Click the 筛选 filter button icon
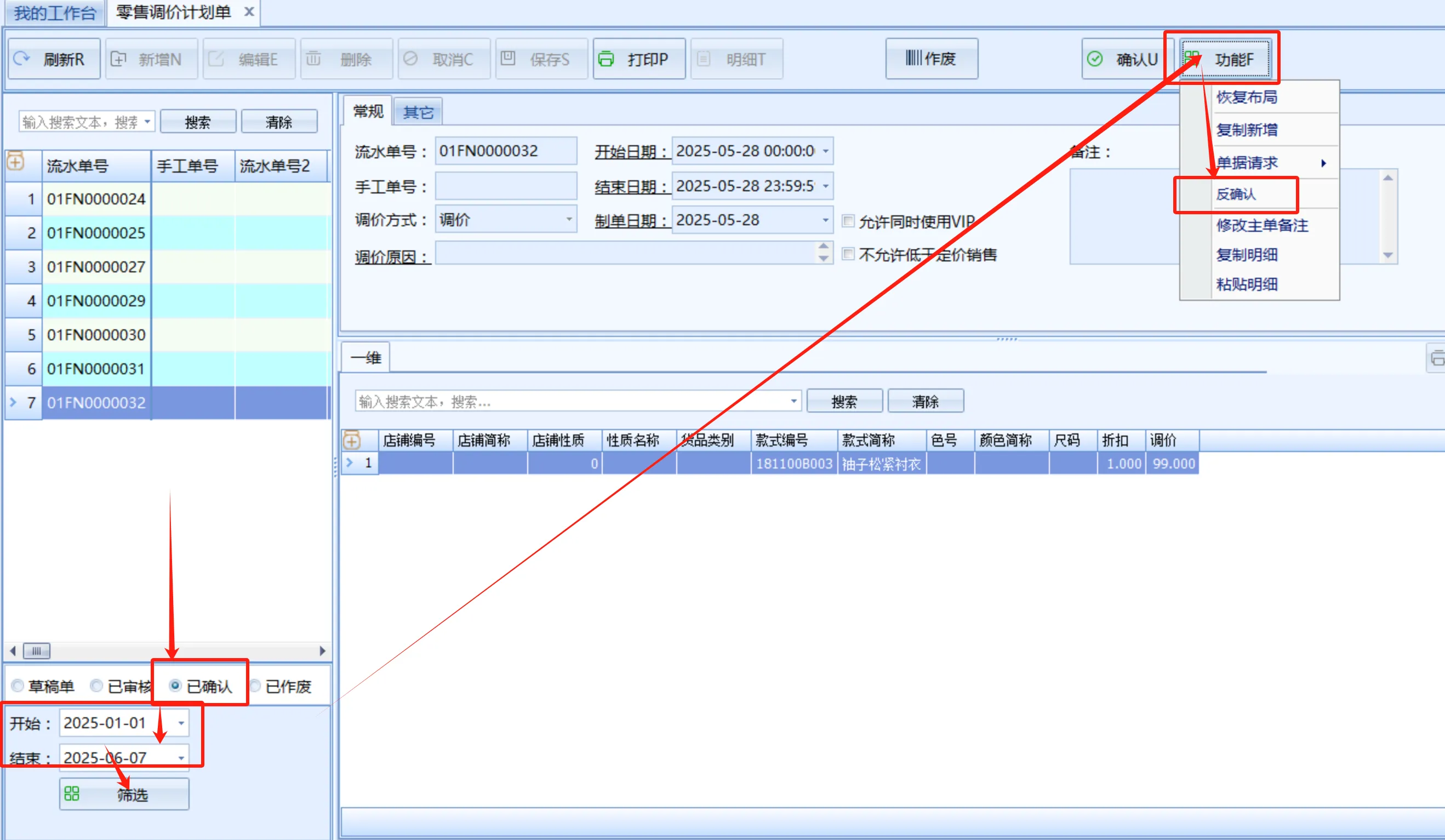The height and width of the screenshot is (840, 1445). coord(72,793)
